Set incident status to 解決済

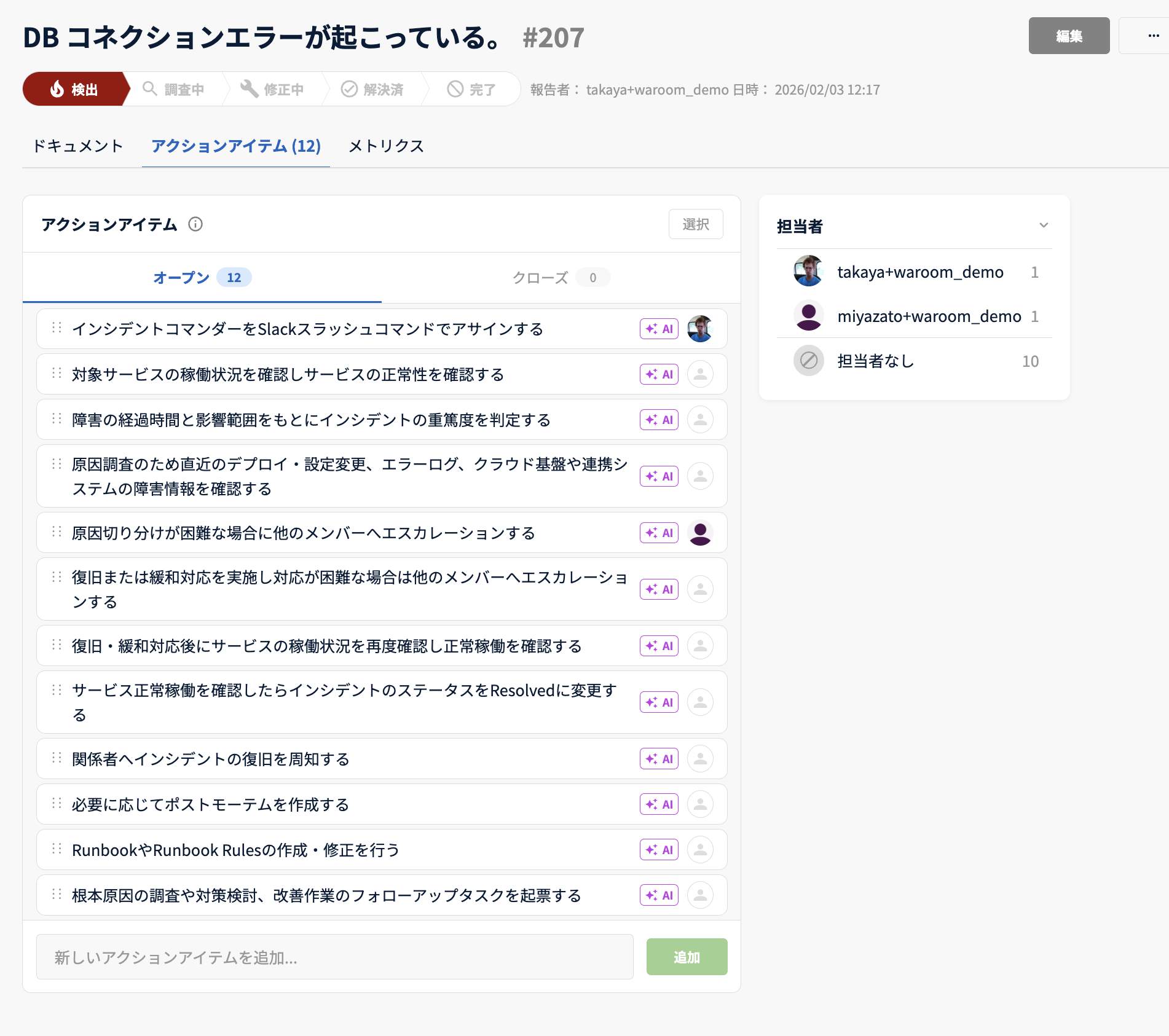point(373,90)
